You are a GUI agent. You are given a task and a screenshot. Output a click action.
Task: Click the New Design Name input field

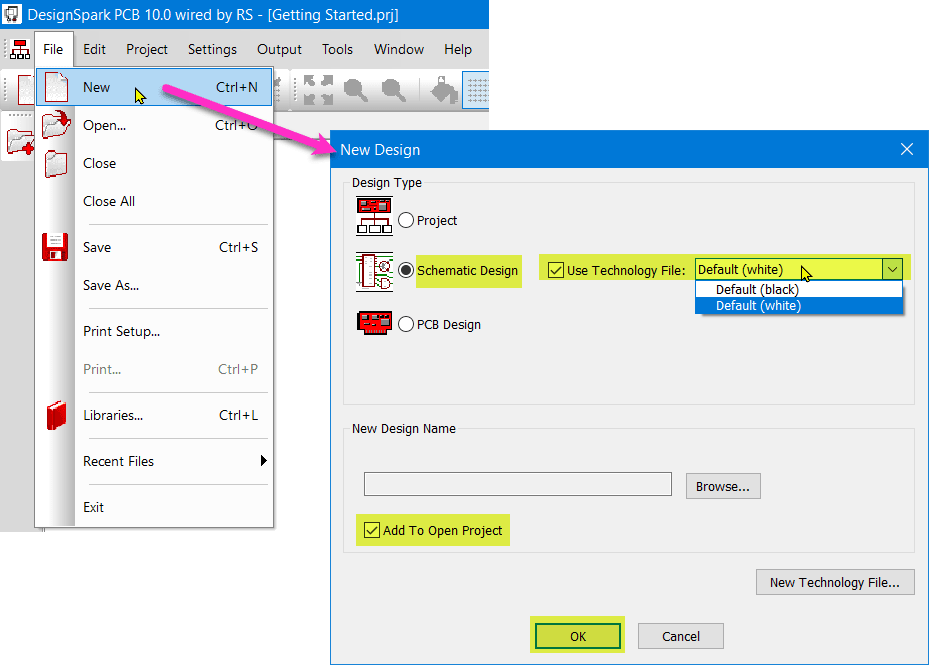(518, 484)
